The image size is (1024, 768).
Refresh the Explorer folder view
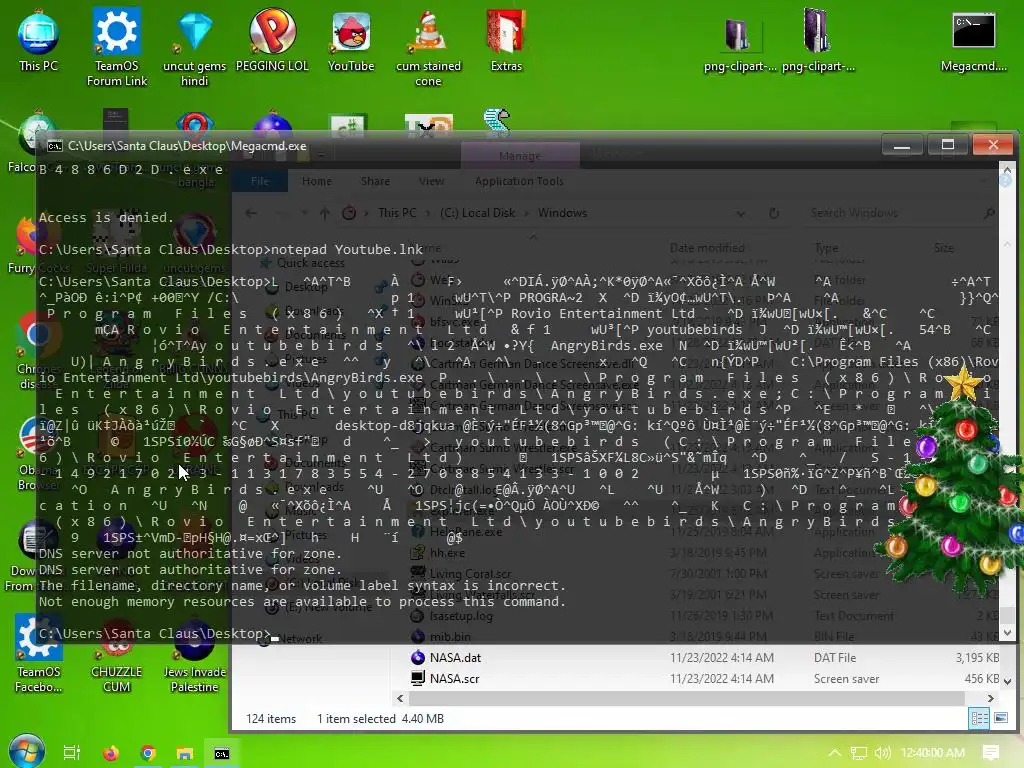click(774, 214)
